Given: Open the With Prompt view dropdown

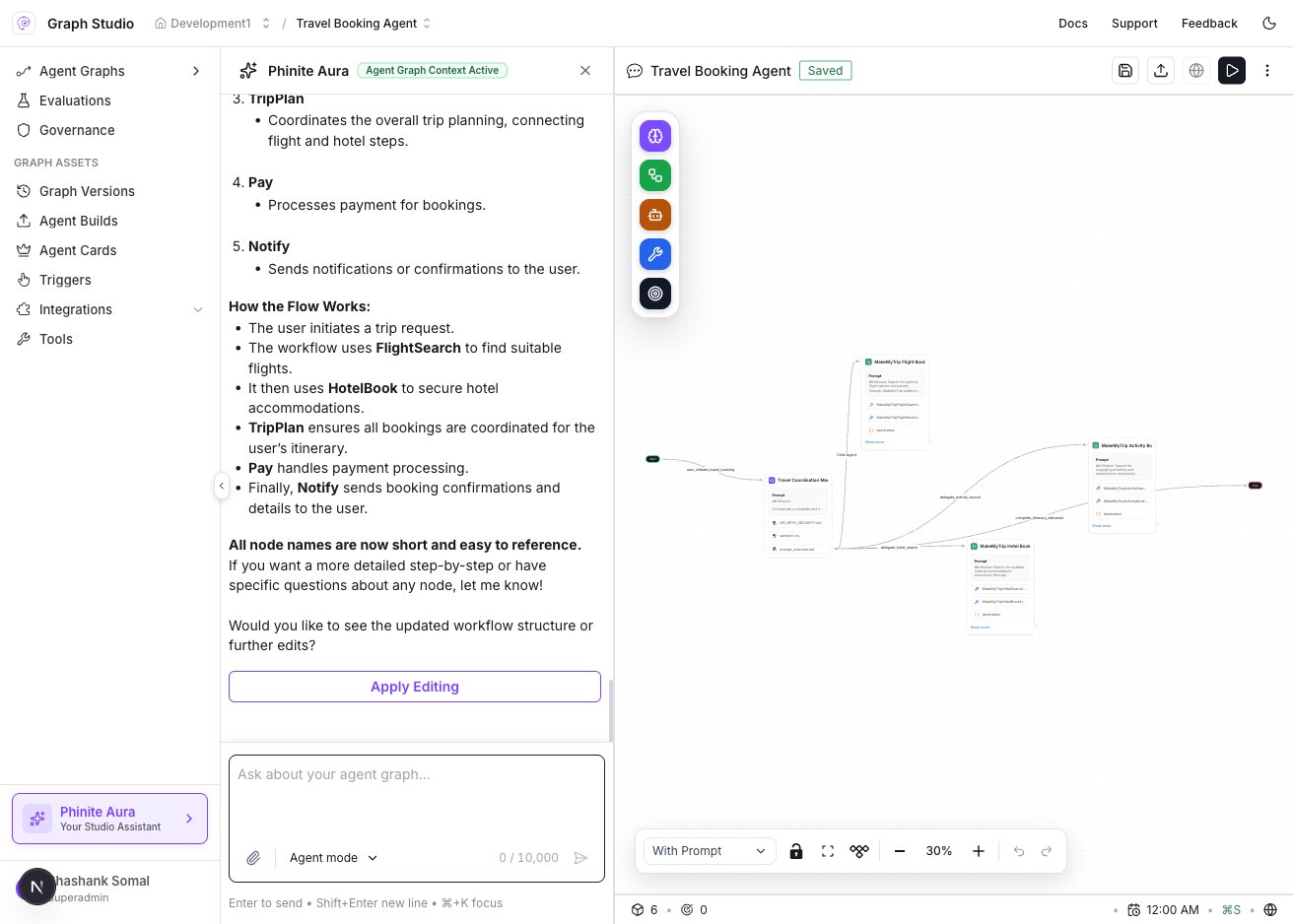Looking at the screenshot, I should point(709,851).
